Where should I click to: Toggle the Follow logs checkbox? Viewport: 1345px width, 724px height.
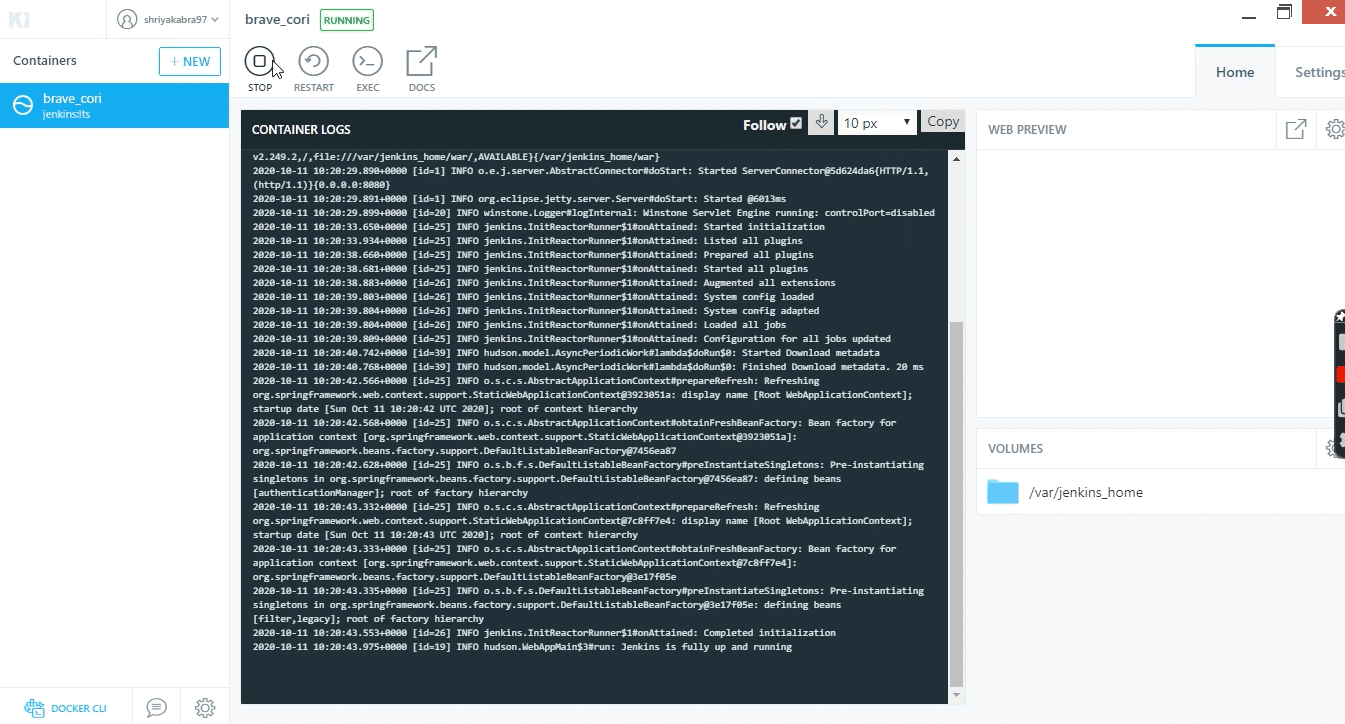[796, 124]
